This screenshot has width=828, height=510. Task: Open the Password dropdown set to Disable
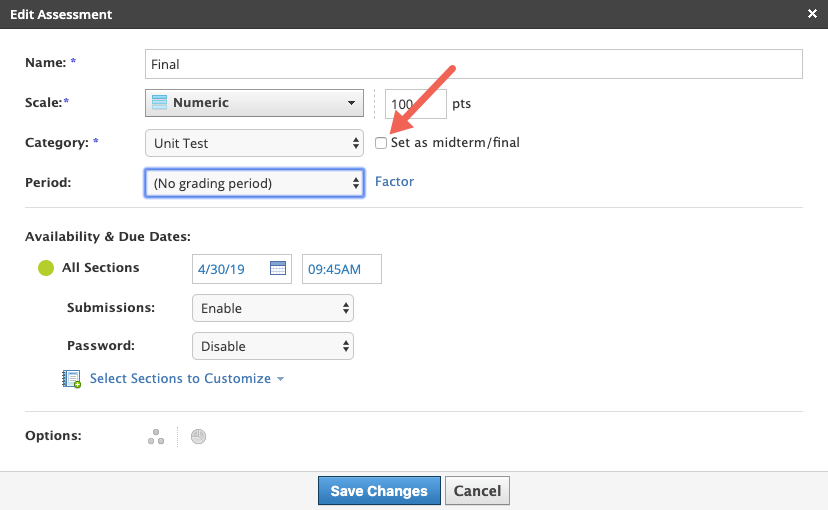pos(272,346)
